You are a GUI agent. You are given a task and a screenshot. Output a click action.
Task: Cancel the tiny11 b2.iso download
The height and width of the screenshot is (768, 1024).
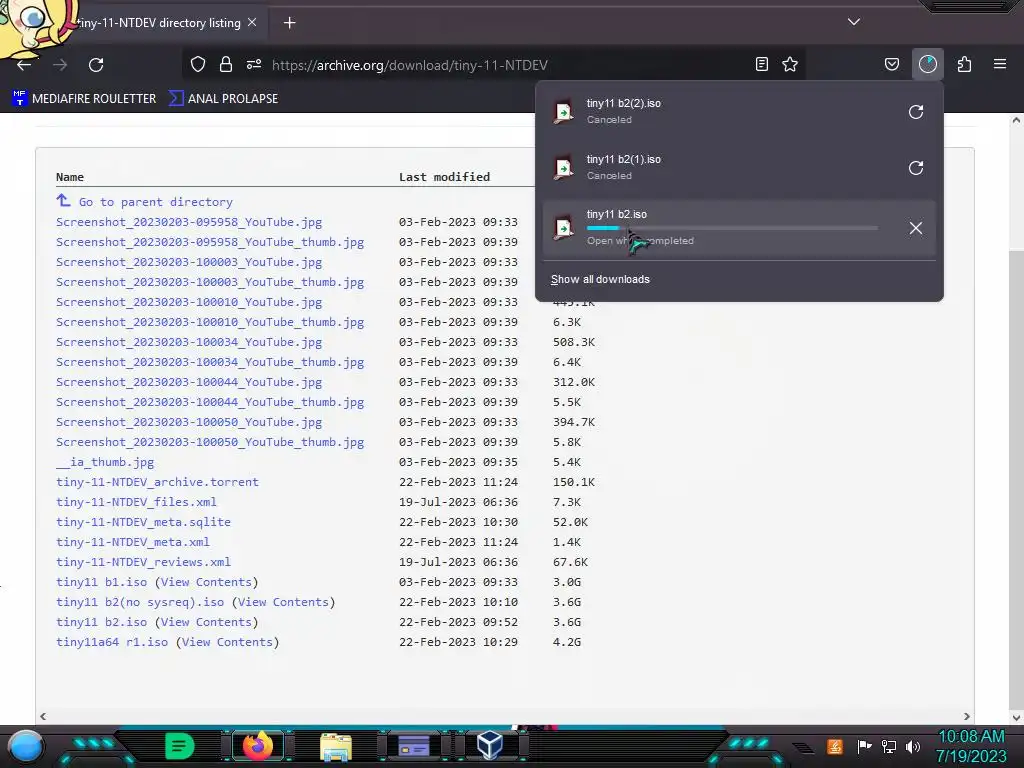point(916,228)
